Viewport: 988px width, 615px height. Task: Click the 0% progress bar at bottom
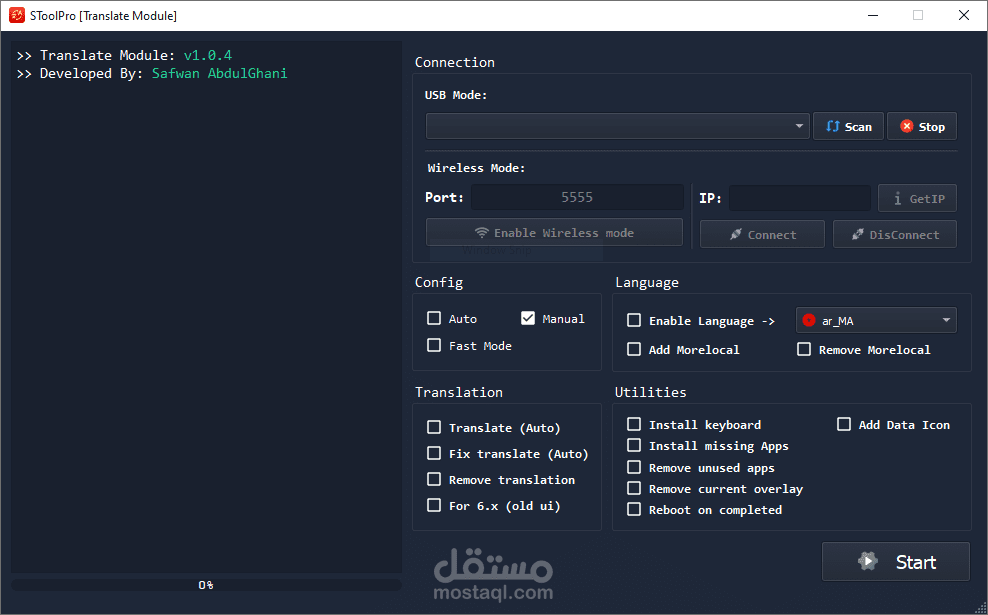pyautogui.click(x=205, y=584)
